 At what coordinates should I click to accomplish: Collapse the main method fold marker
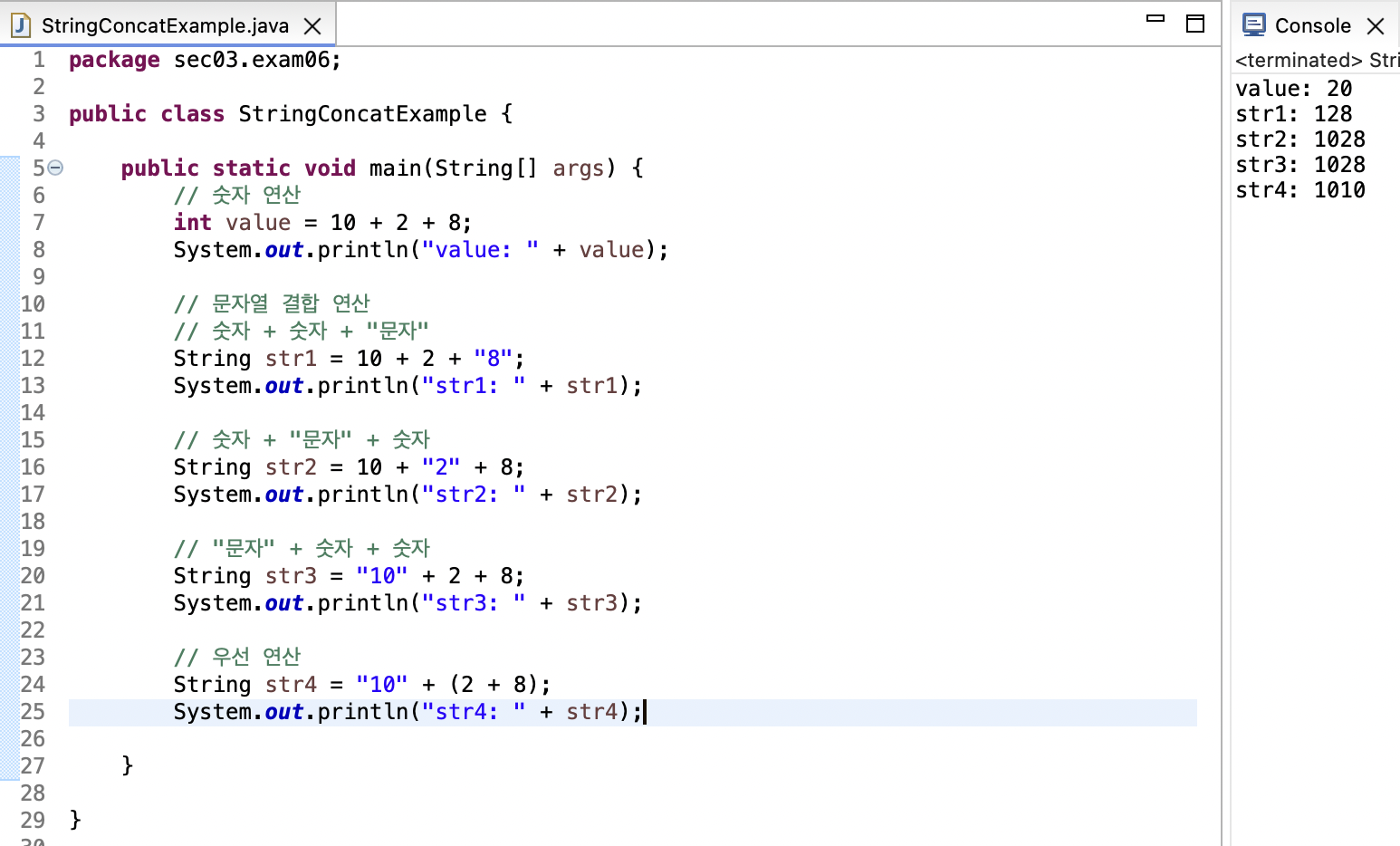pyautogui.click(x=55, y=168)
